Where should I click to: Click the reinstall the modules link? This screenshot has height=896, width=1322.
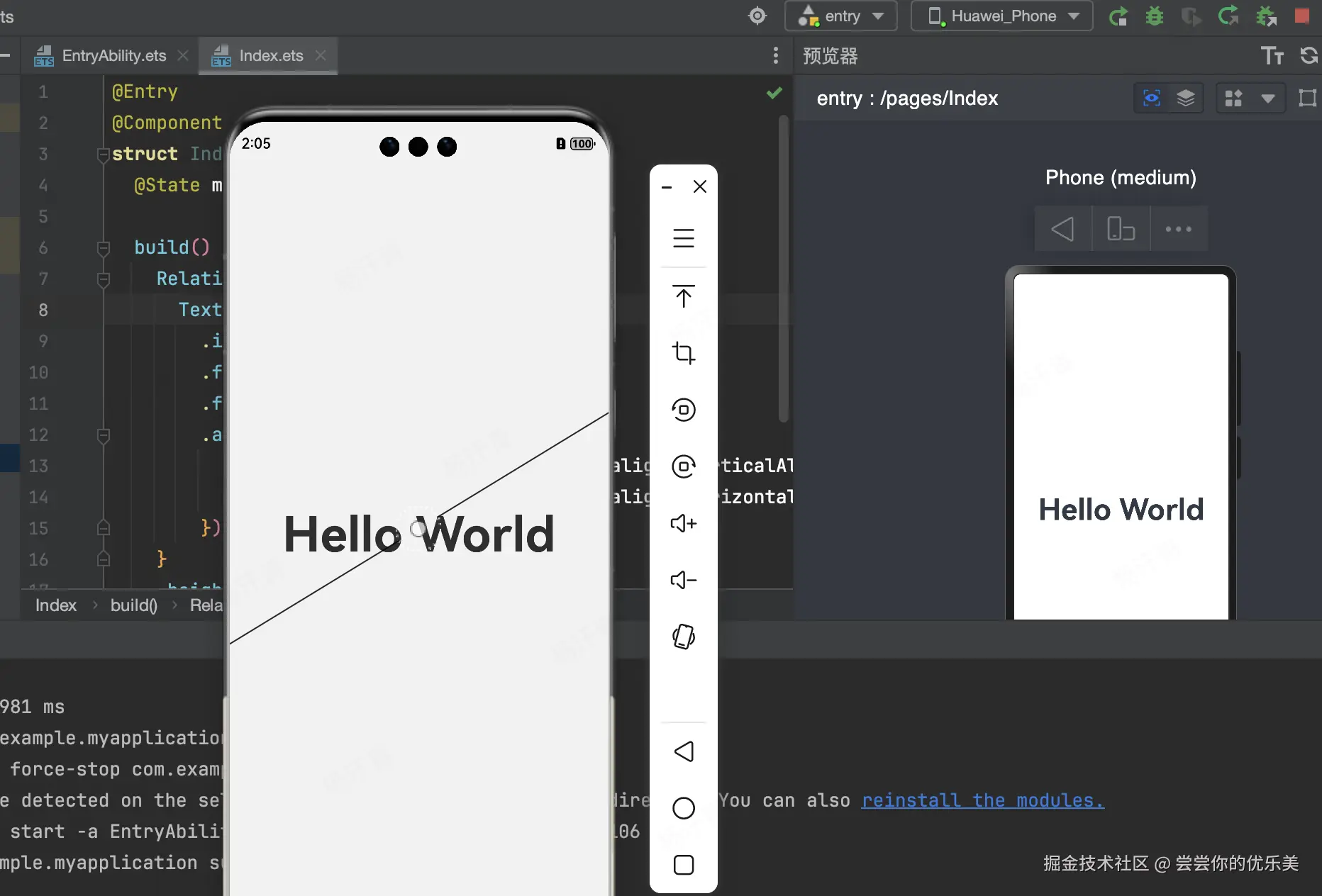coord(982,800)
